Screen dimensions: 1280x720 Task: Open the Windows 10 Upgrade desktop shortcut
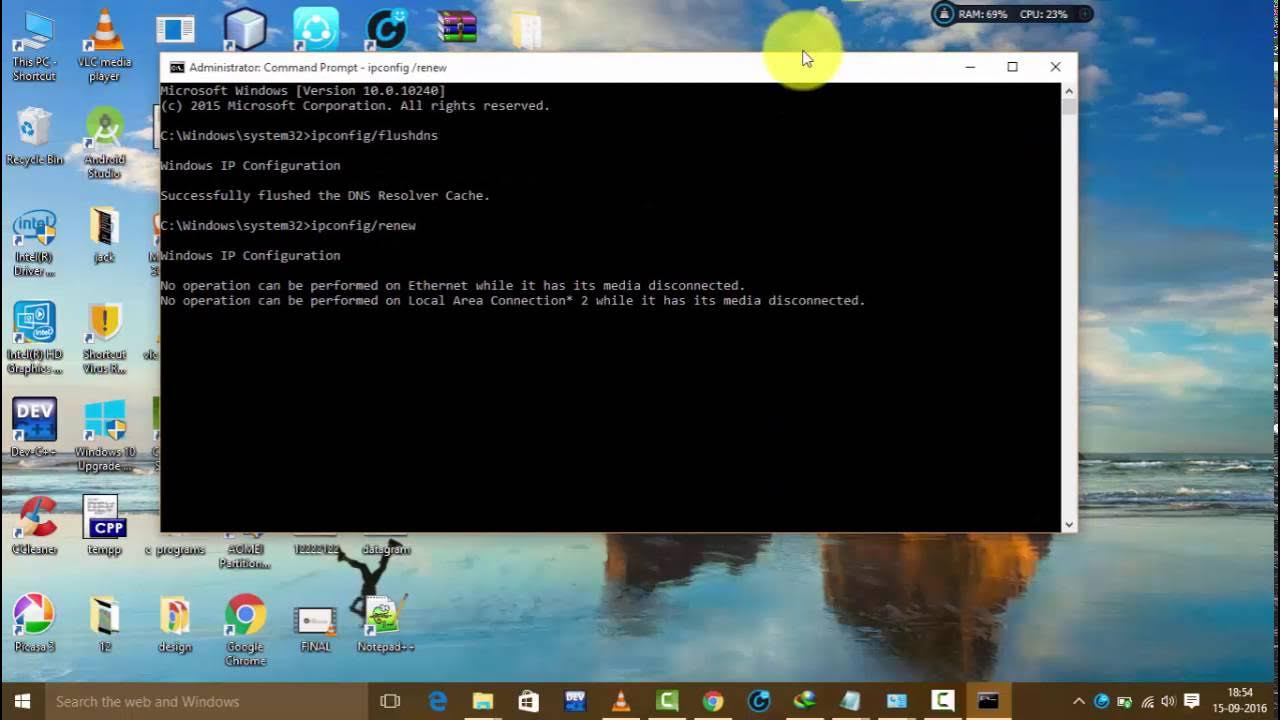tap(104, 434)
